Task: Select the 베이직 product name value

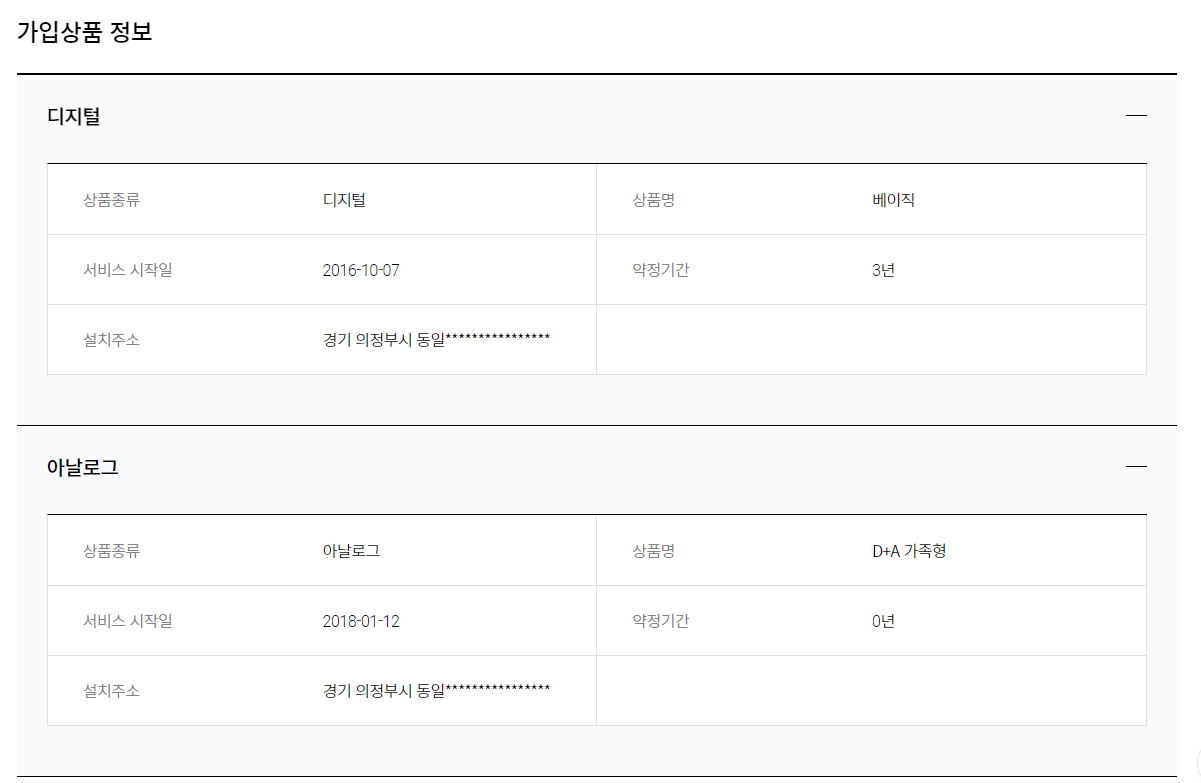Action: tap(893, 200)
